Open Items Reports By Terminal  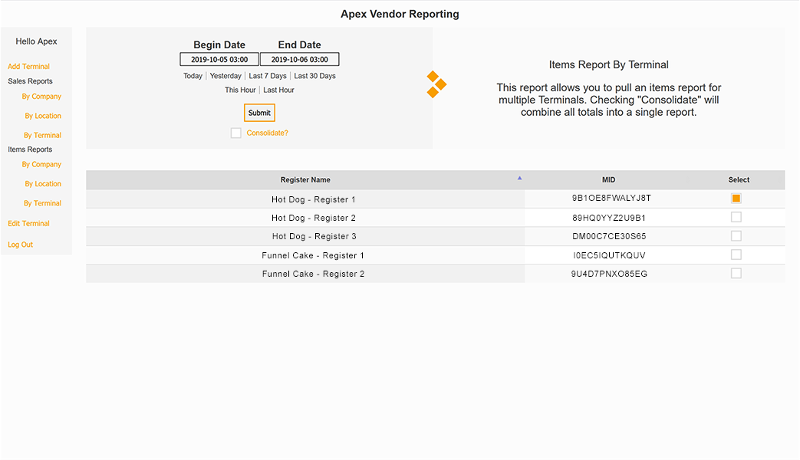[42, 203]
